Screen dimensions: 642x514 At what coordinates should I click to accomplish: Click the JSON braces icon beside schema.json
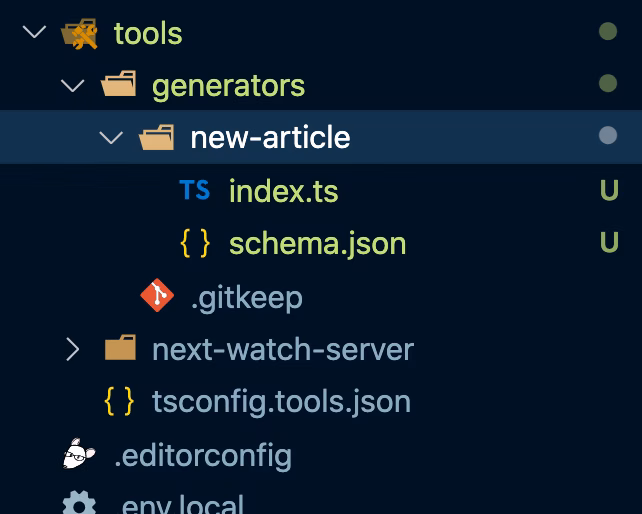coord(194,243)
